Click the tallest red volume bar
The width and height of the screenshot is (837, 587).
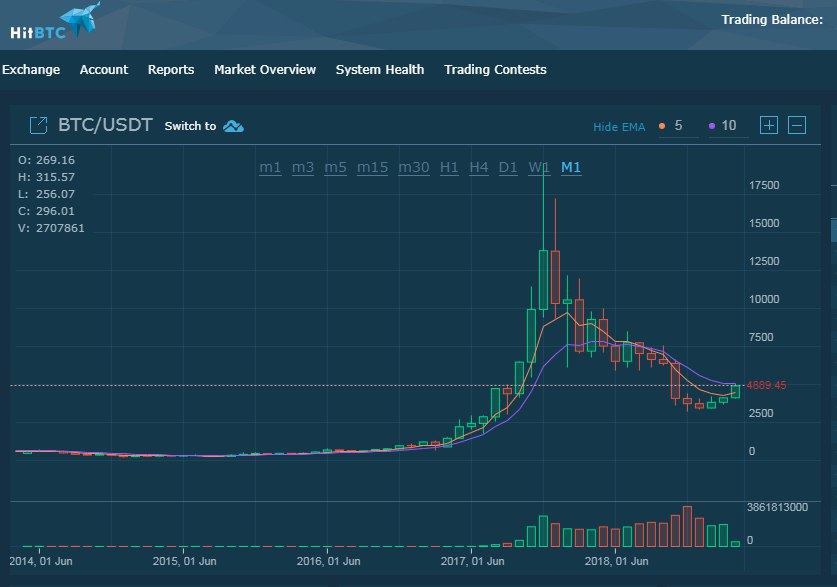[x=687, y=526]
